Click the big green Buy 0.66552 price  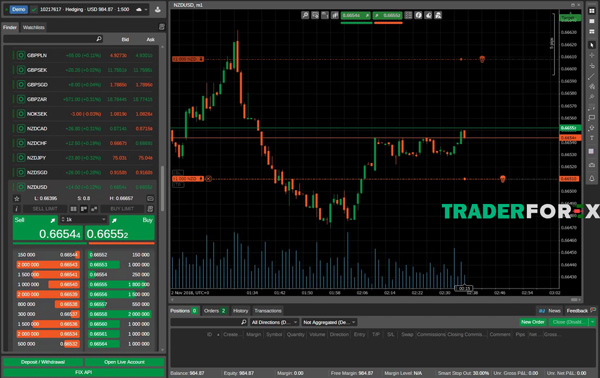click(x=120, y=228)
